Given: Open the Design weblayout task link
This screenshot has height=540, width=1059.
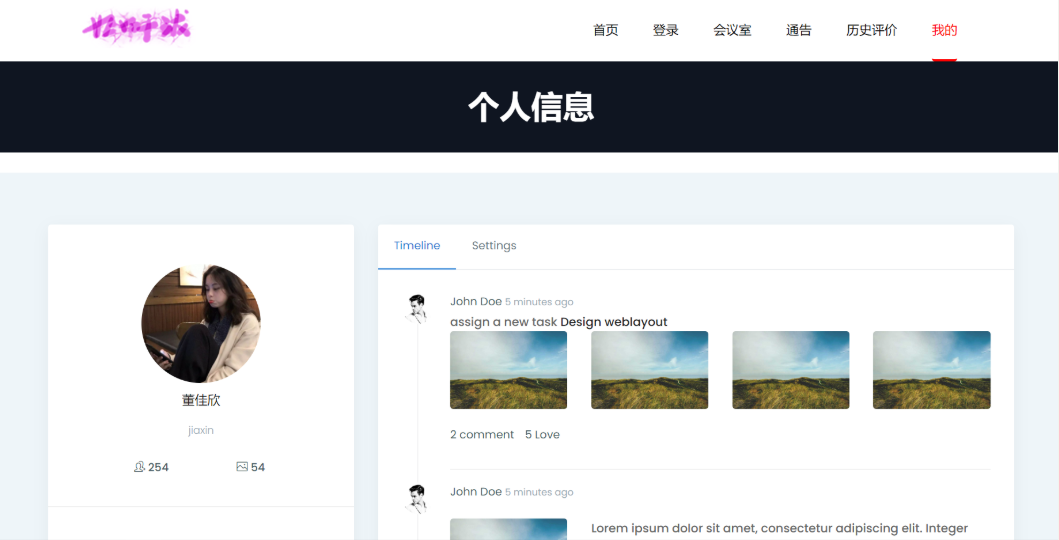Looking at the screenshot, I should click(x=614, y=322).
